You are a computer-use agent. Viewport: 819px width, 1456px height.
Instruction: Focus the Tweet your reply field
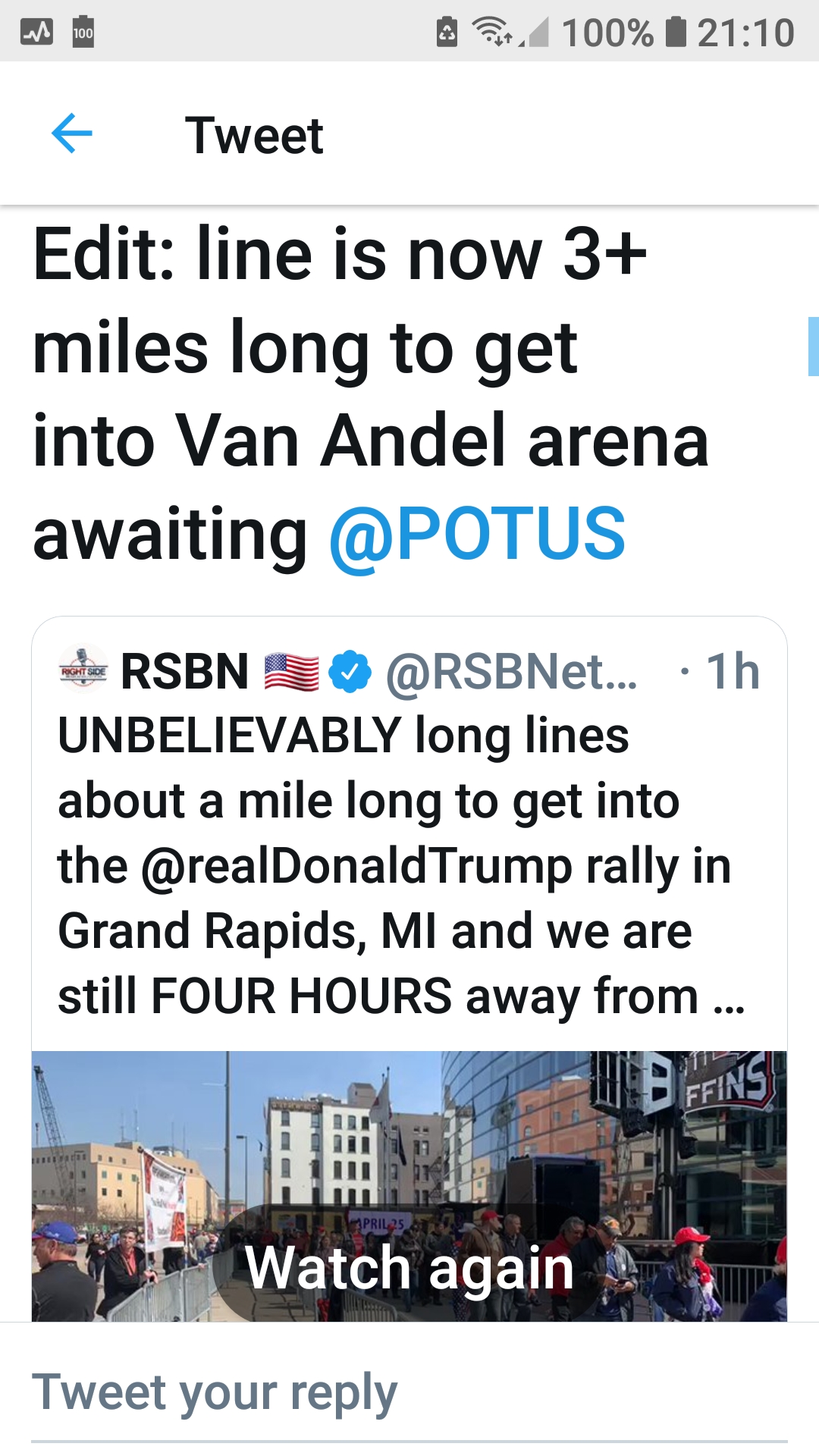coord(409,1394)
